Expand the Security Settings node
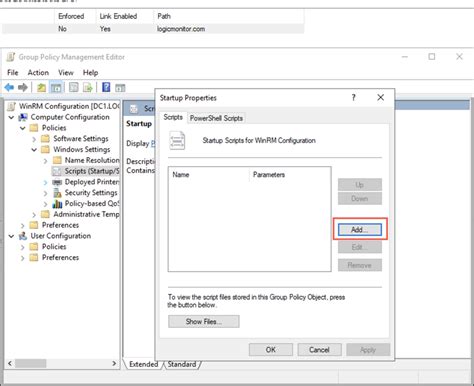The height and width of the screenshot is (386, 474). pyautogui.click(x=46, y=193)
